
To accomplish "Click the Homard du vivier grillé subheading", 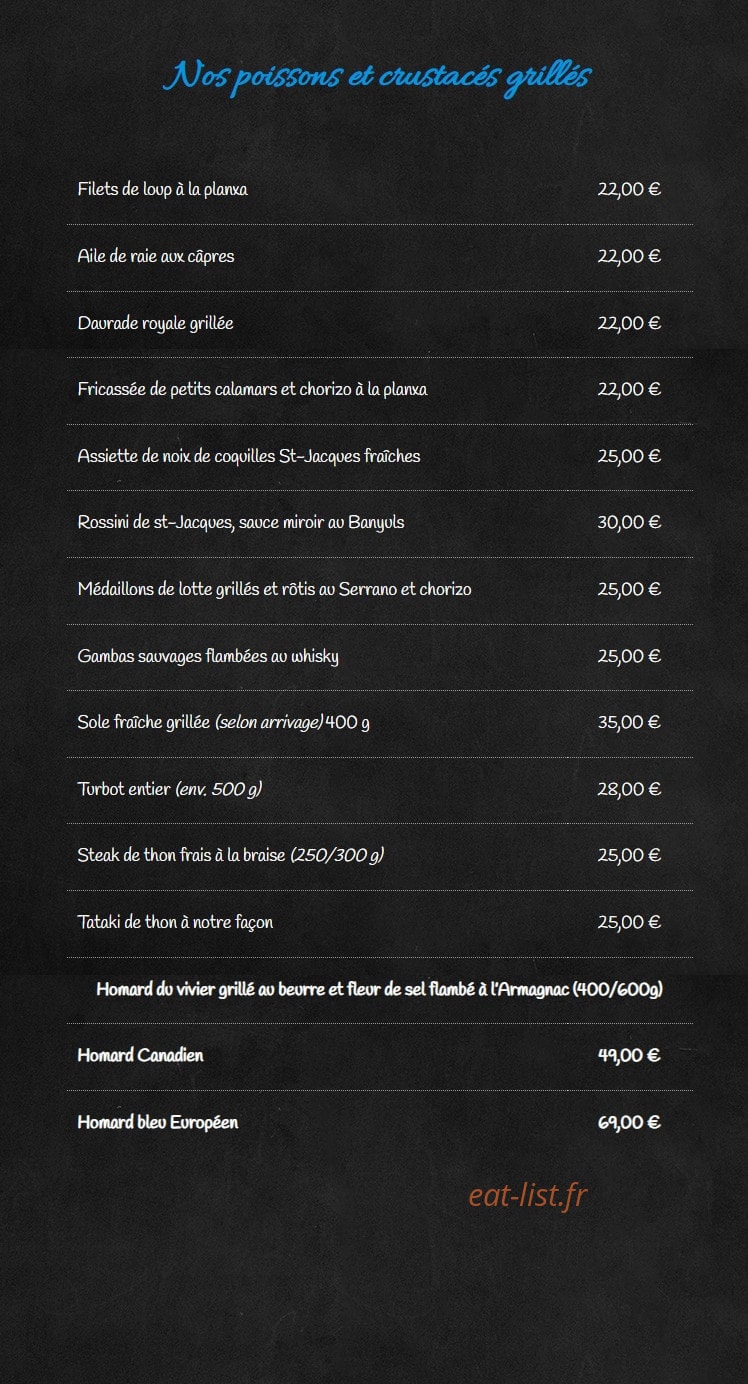I will pyautogui.click(x=379, y=989).
